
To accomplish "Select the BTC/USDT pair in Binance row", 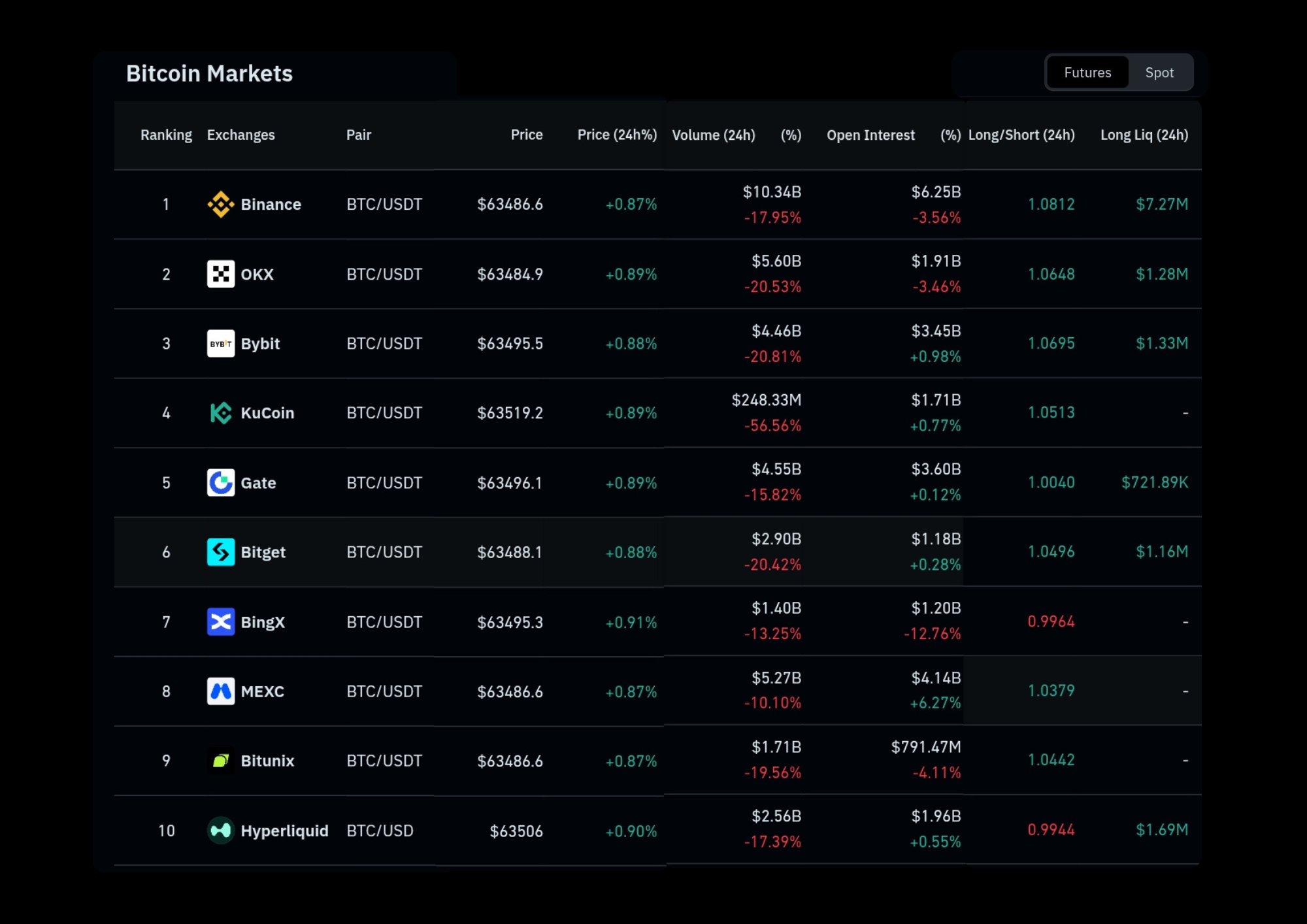I will click(384, 205).
